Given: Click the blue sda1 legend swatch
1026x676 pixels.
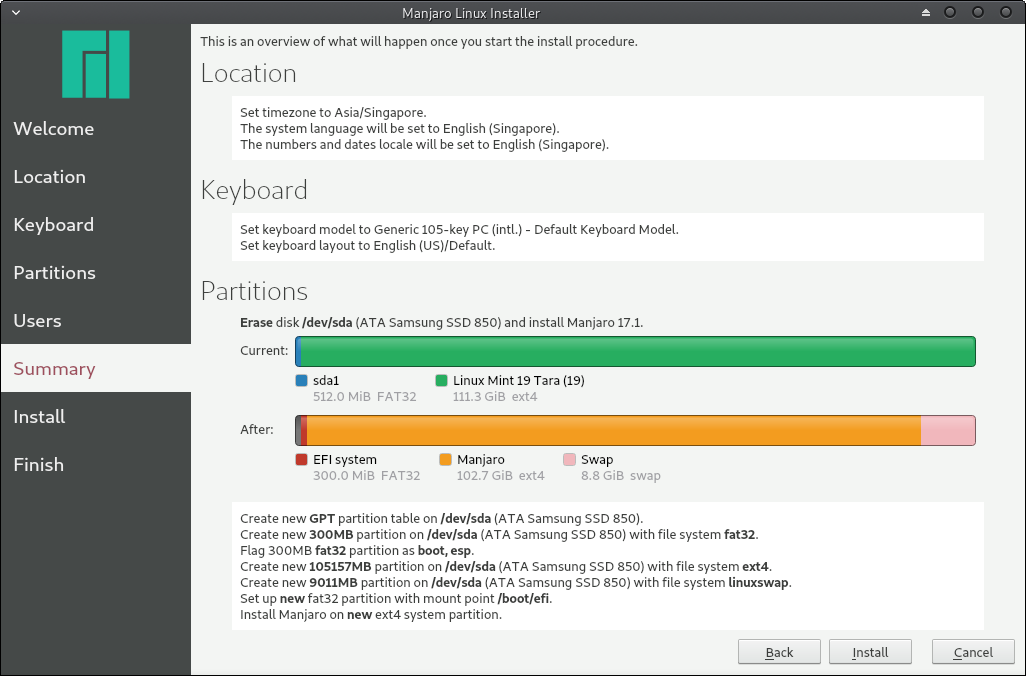Looking at the screenshot, I should pyautogui.click(x=302, y=380).
